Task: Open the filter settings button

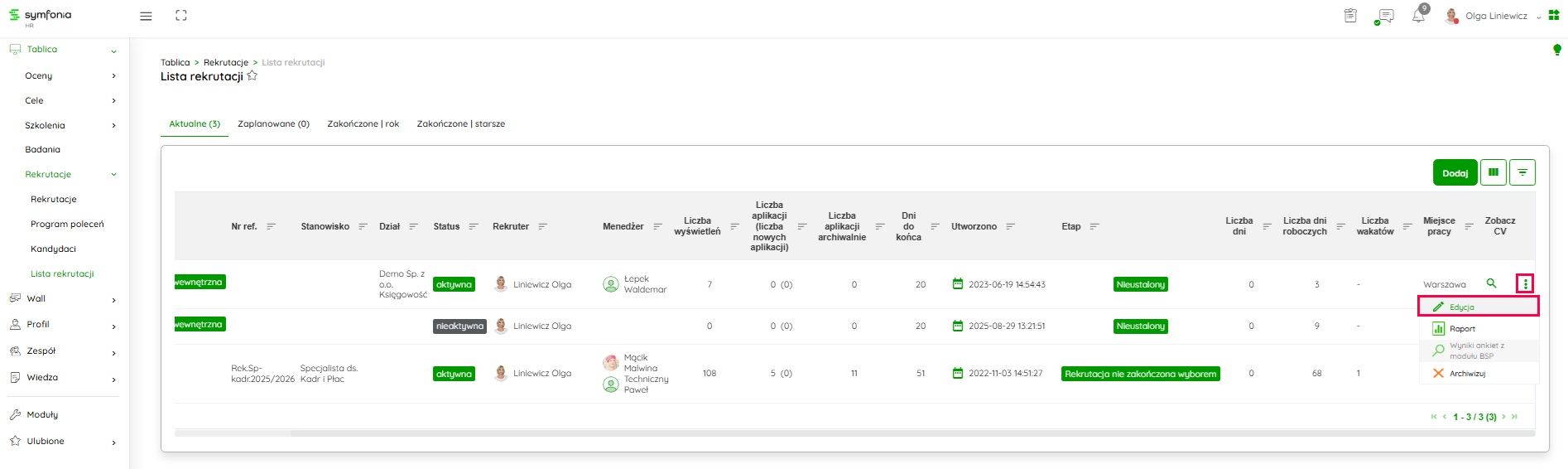Action: click(1522, 172)
